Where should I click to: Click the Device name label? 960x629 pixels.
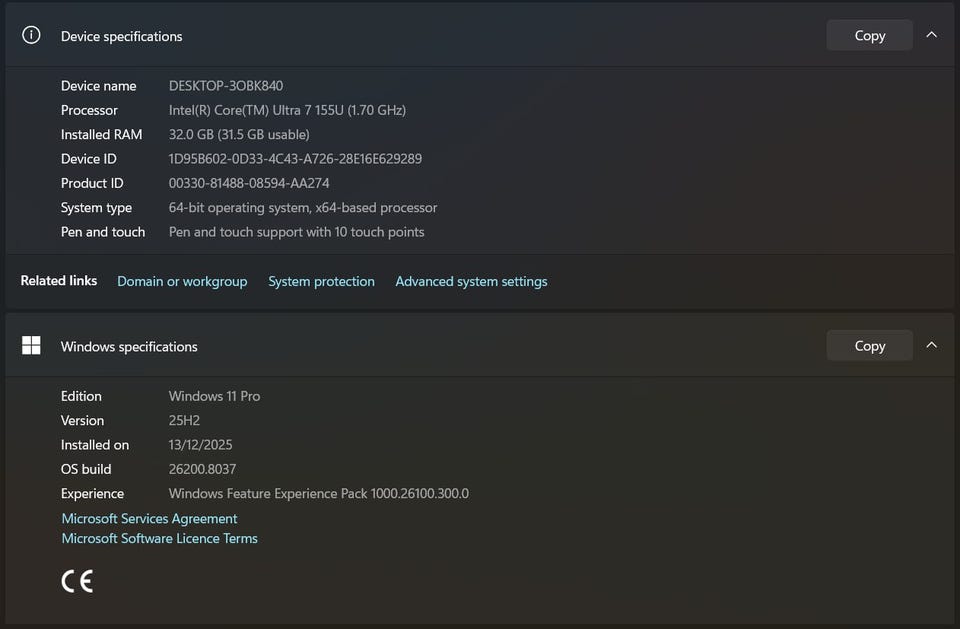click(99, 86)
